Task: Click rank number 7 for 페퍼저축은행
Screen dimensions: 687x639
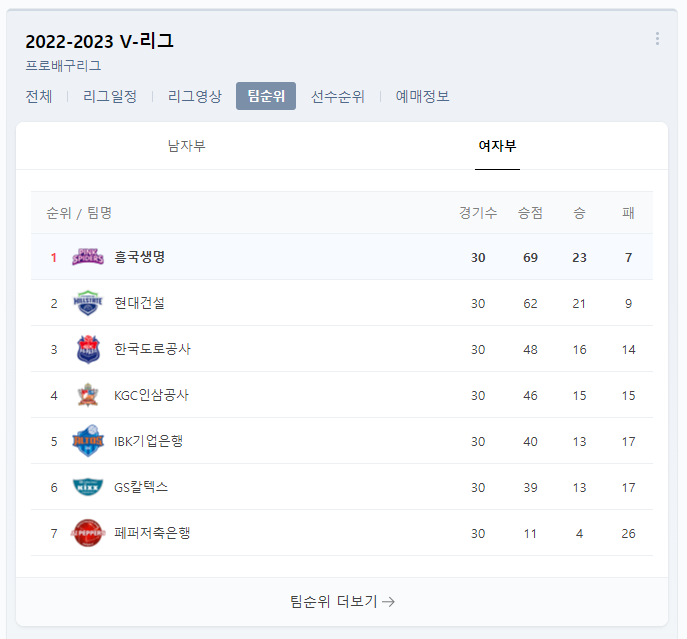Action: pos(53,533)
